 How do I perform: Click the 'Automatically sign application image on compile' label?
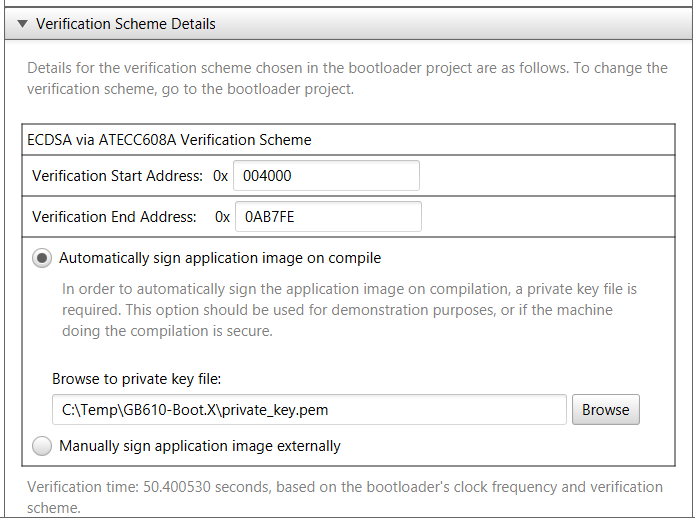tap(220, 258)
